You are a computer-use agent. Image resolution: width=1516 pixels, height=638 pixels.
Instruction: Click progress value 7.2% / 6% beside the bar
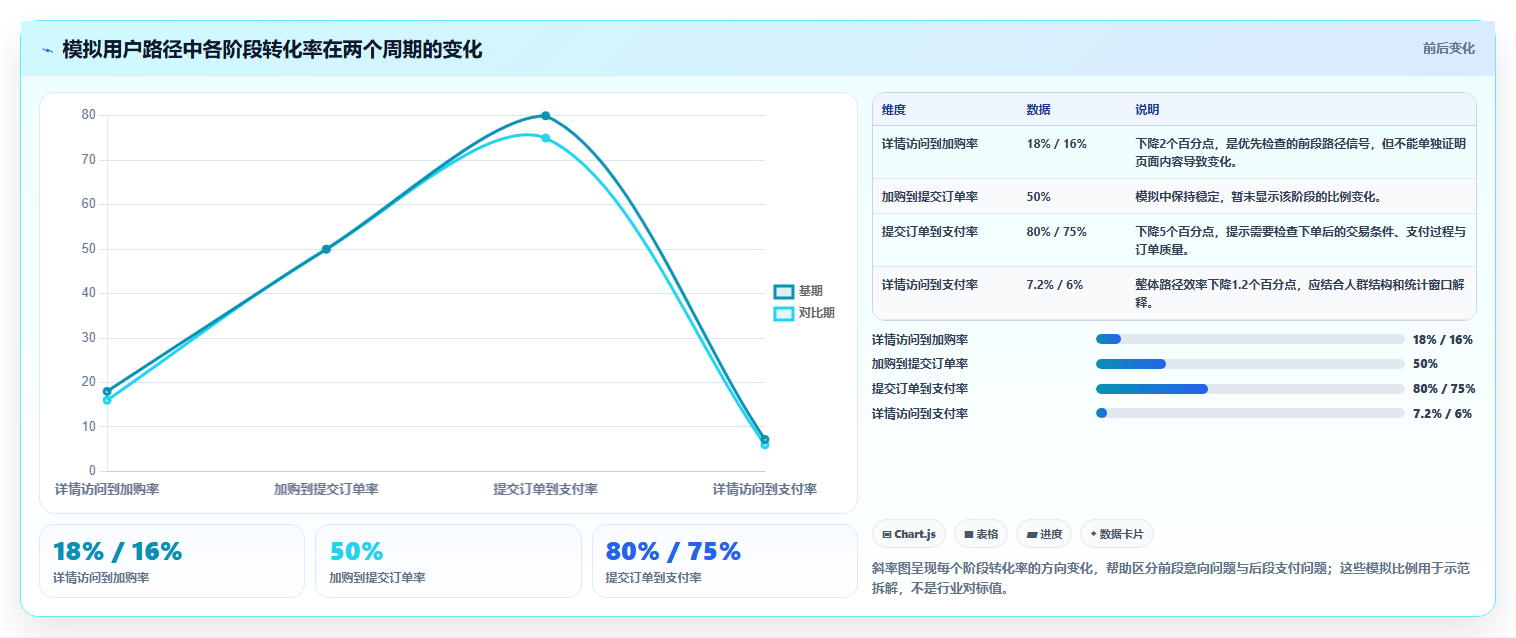(x=1442, y=414)
